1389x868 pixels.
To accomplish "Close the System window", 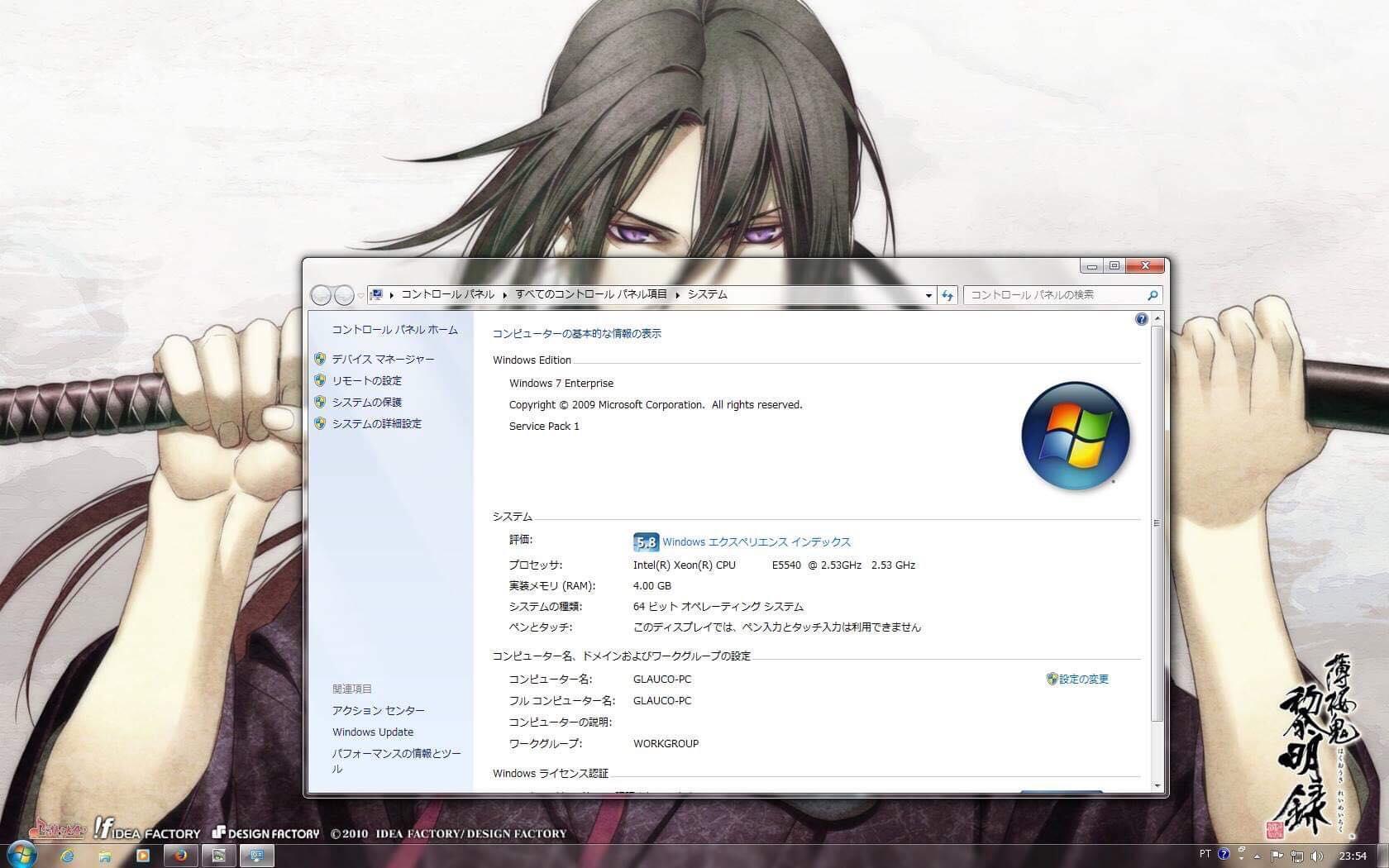I will pos(1145,266).
